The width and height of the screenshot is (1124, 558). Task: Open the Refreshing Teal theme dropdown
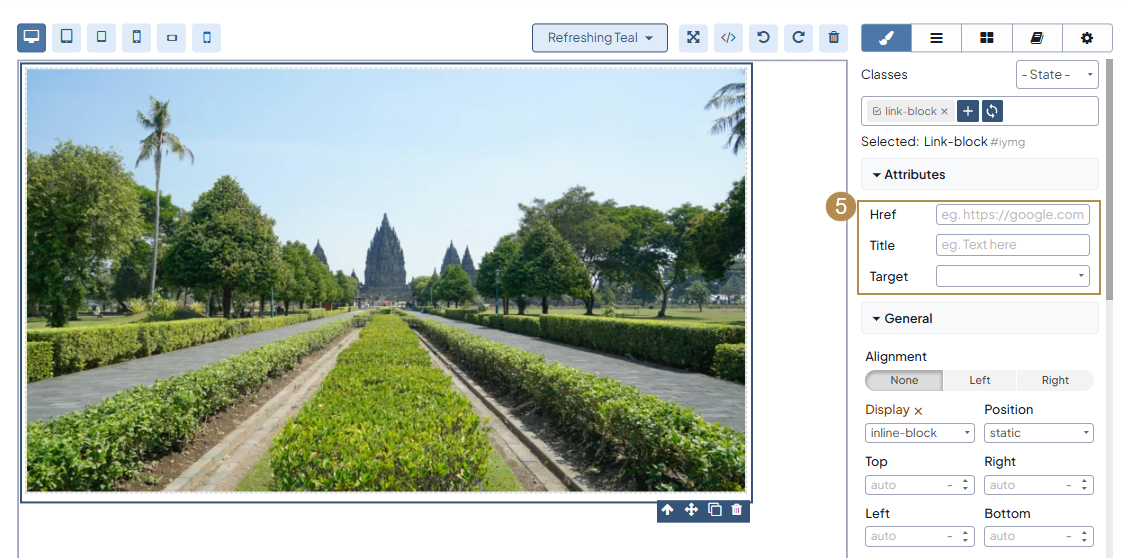tap(600, 38)
